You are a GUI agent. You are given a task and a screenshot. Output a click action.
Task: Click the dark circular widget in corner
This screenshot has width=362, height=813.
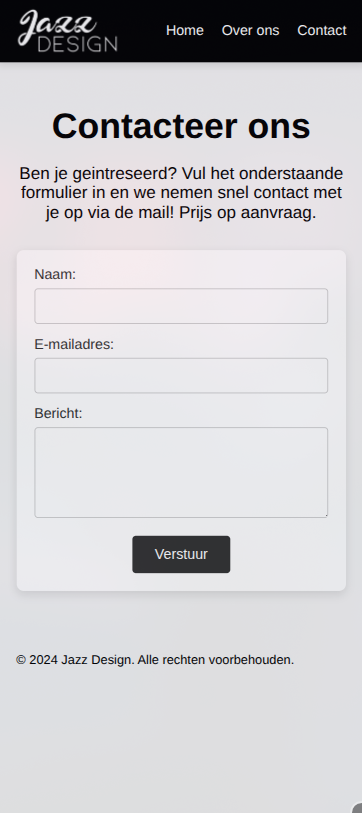(x=357, y=808)
